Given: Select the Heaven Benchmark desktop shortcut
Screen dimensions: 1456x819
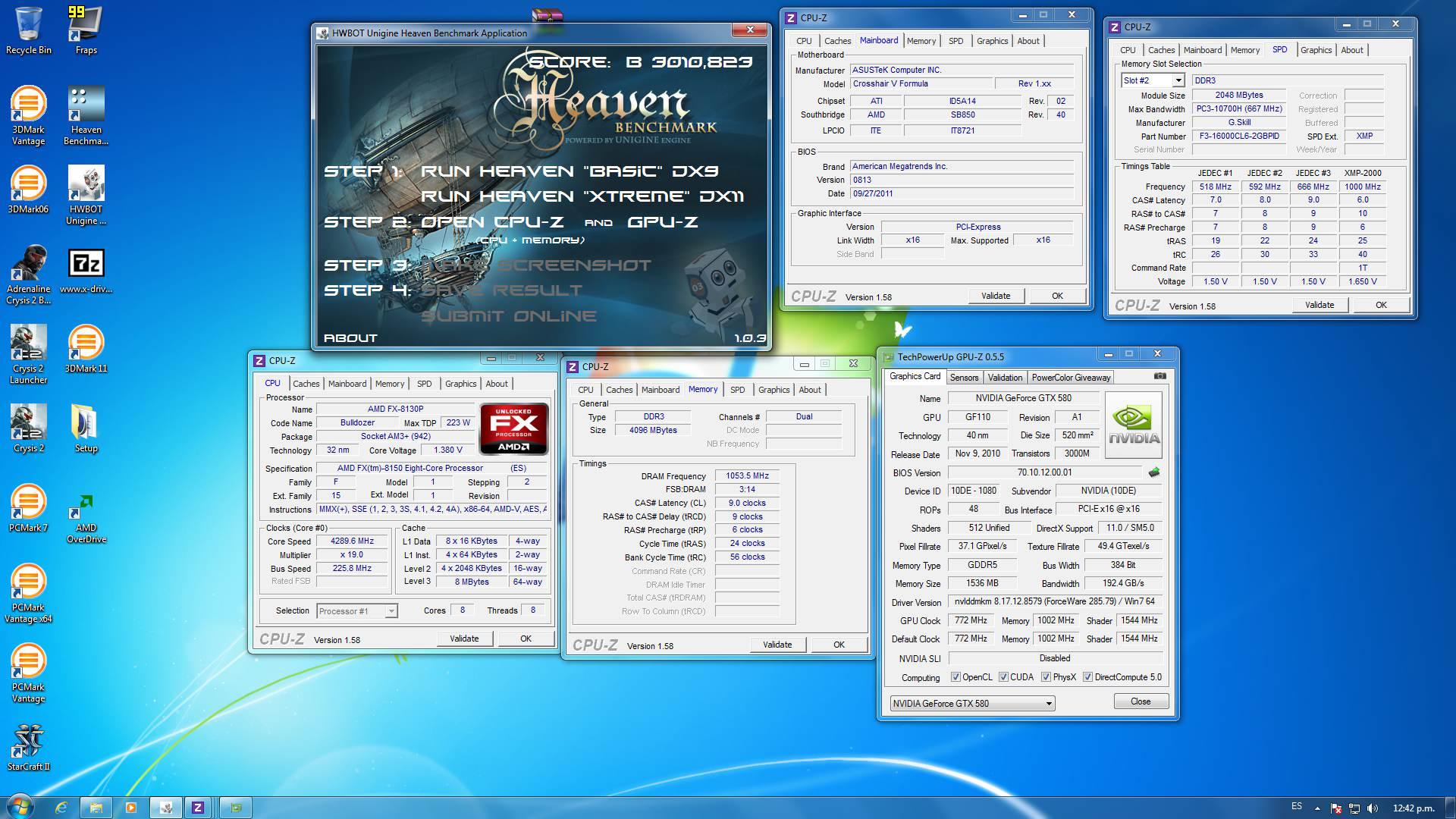Looking at the screenshot, I should tap(86, 115).
